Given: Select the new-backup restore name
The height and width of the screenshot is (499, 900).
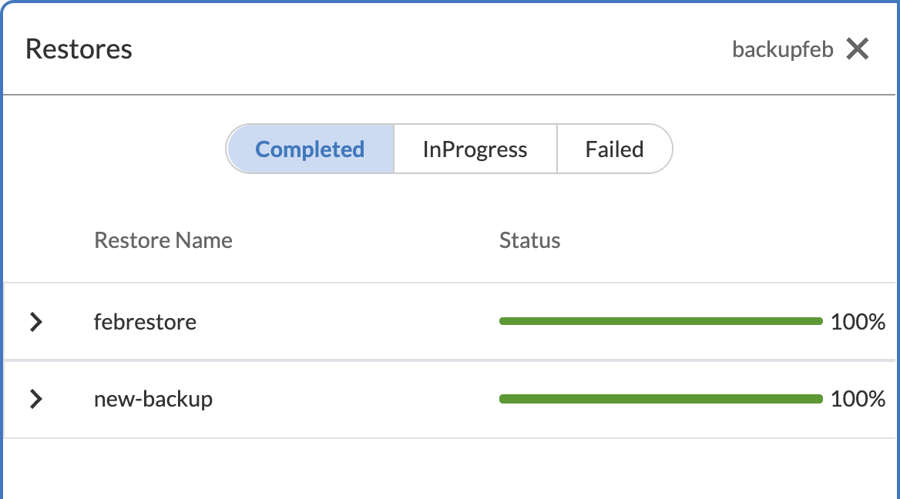Looking at the screenshot, I should tap(153, 399).
